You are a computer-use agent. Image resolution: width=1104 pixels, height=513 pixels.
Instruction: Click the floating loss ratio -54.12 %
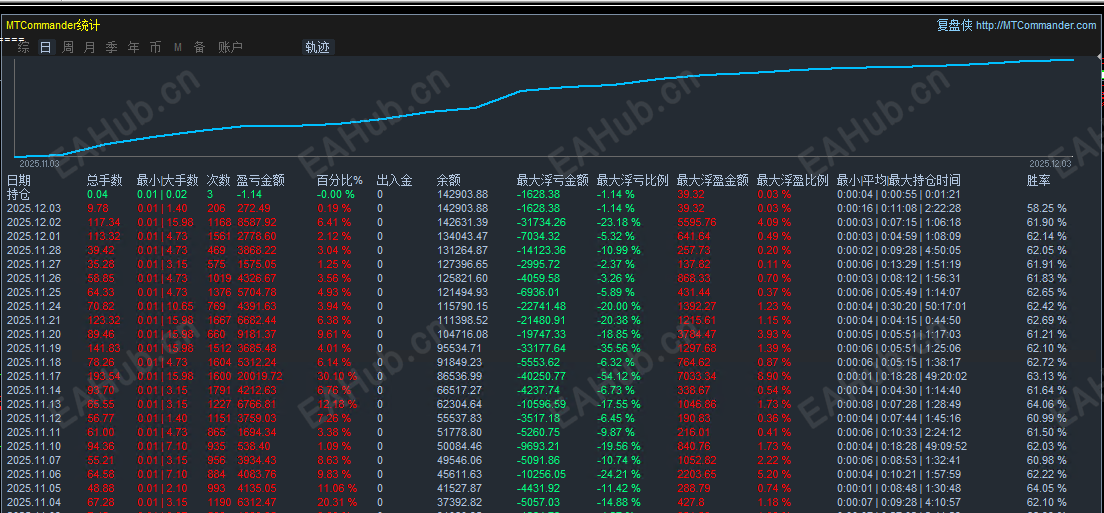[x=619, y=376]
